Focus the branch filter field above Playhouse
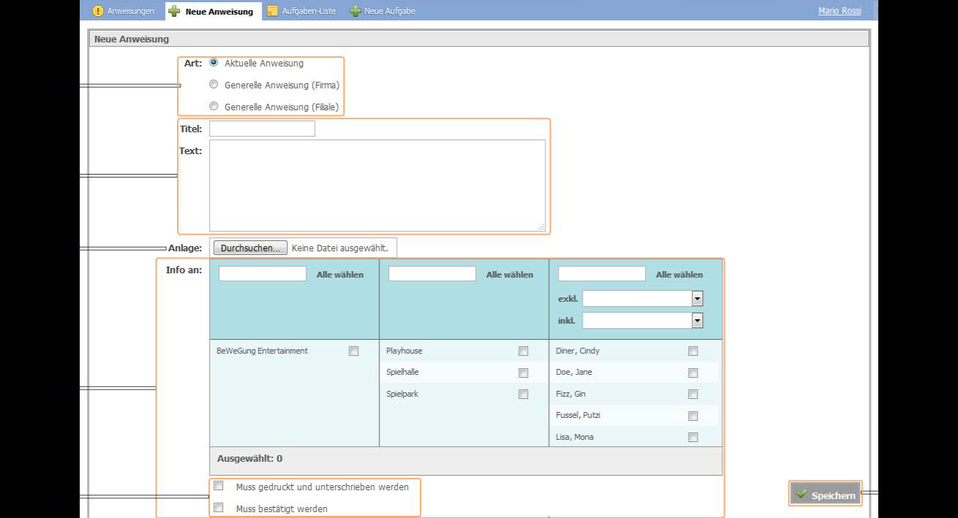958x518 pixels. [432, 274]
